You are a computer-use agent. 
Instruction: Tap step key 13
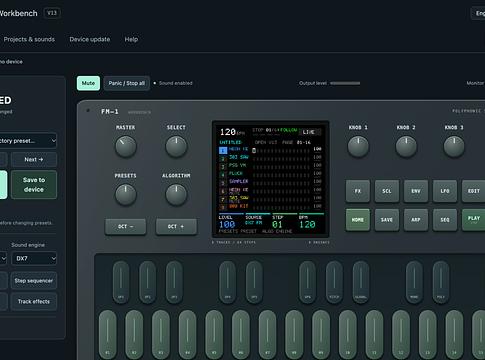[x=428, y=334]
